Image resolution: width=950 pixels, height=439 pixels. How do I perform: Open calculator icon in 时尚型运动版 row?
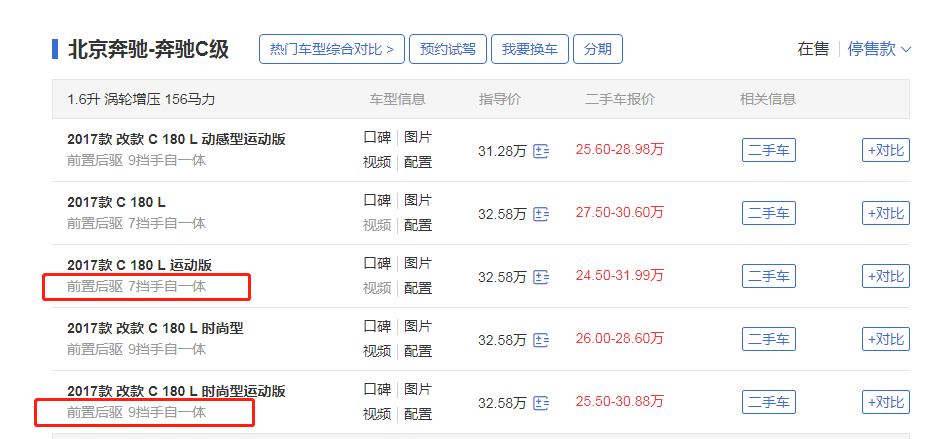541,403
